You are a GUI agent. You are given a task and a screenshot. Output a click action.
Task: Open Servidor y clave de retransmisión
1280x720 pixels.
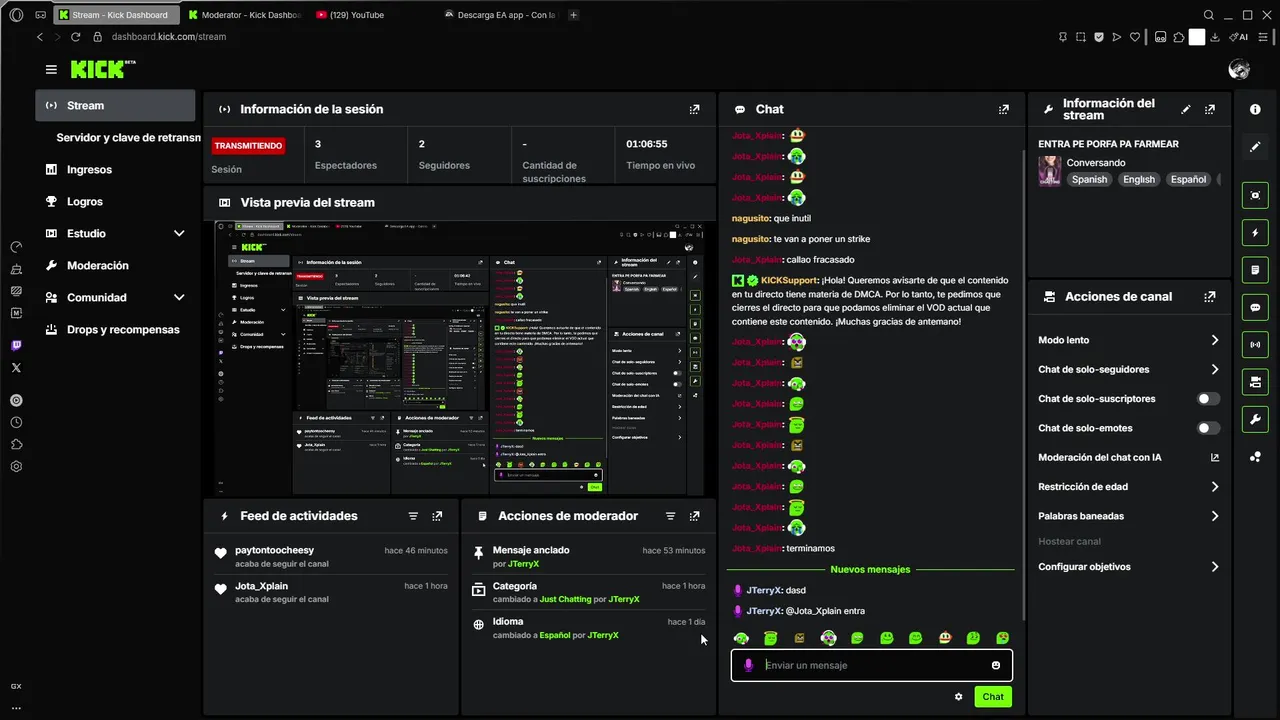[128, 137]
